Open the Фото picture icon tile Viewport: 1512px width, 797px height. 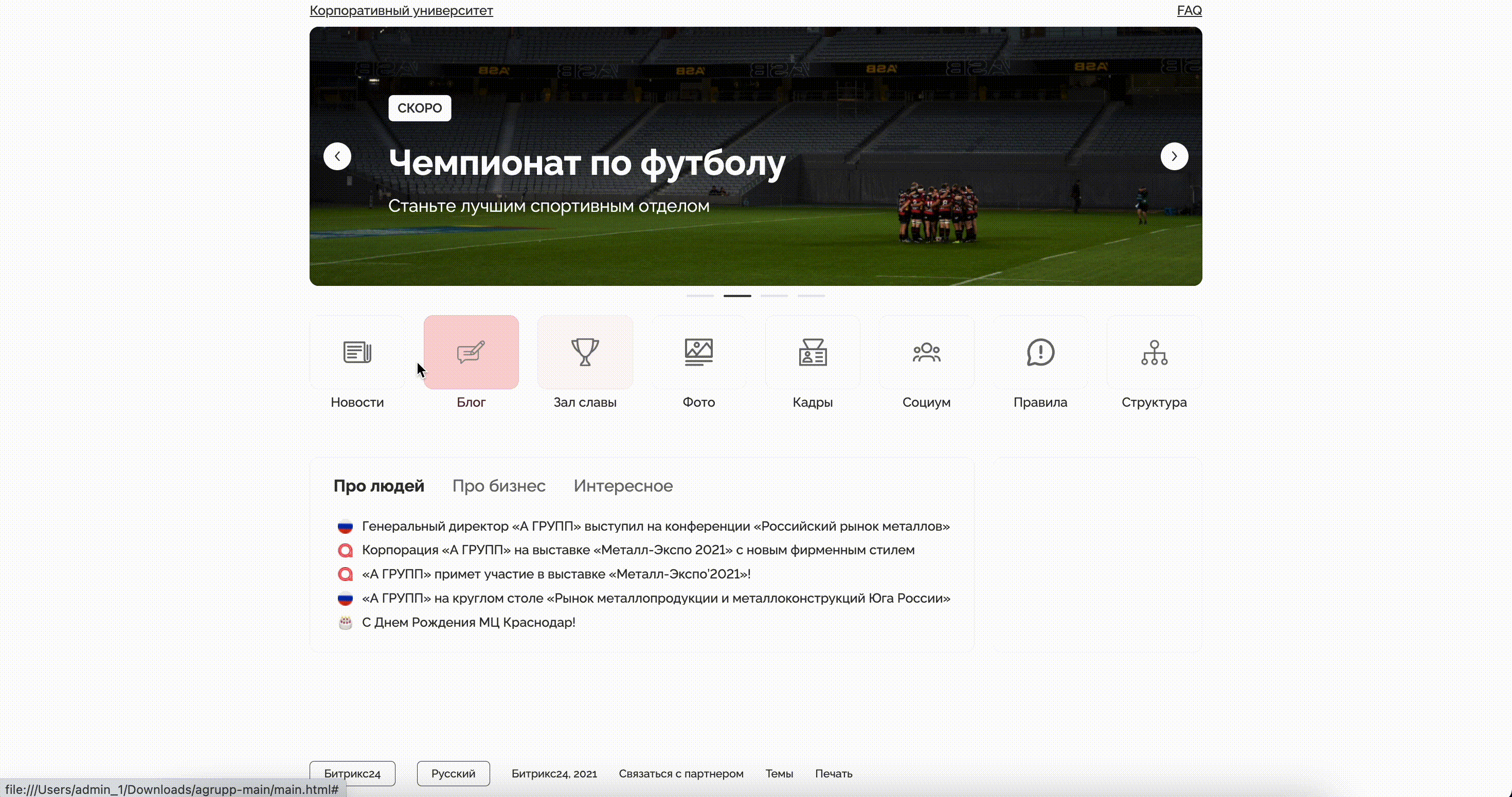[x=698, y=352]
